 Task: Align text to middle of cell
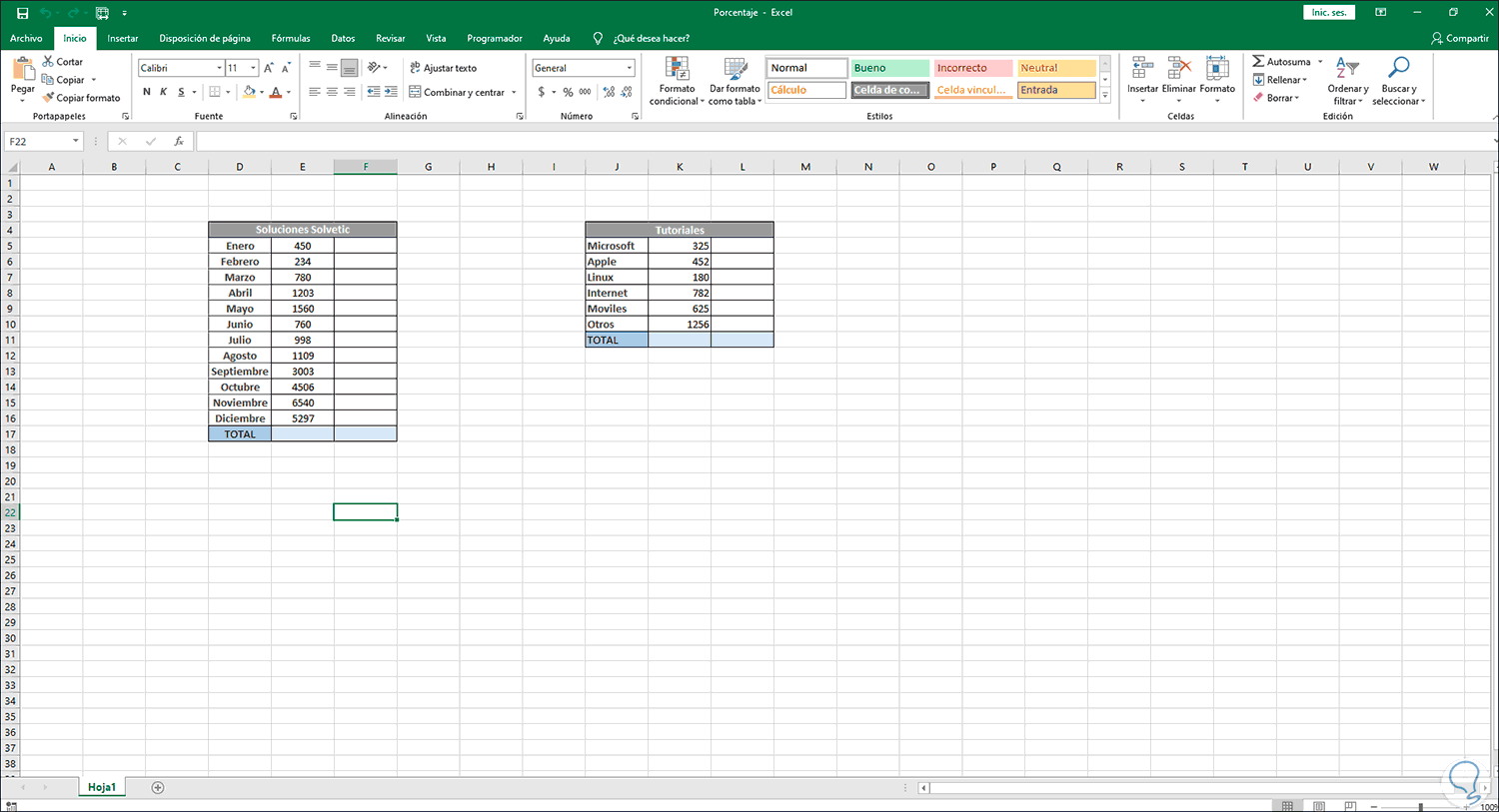click(332, 67)
